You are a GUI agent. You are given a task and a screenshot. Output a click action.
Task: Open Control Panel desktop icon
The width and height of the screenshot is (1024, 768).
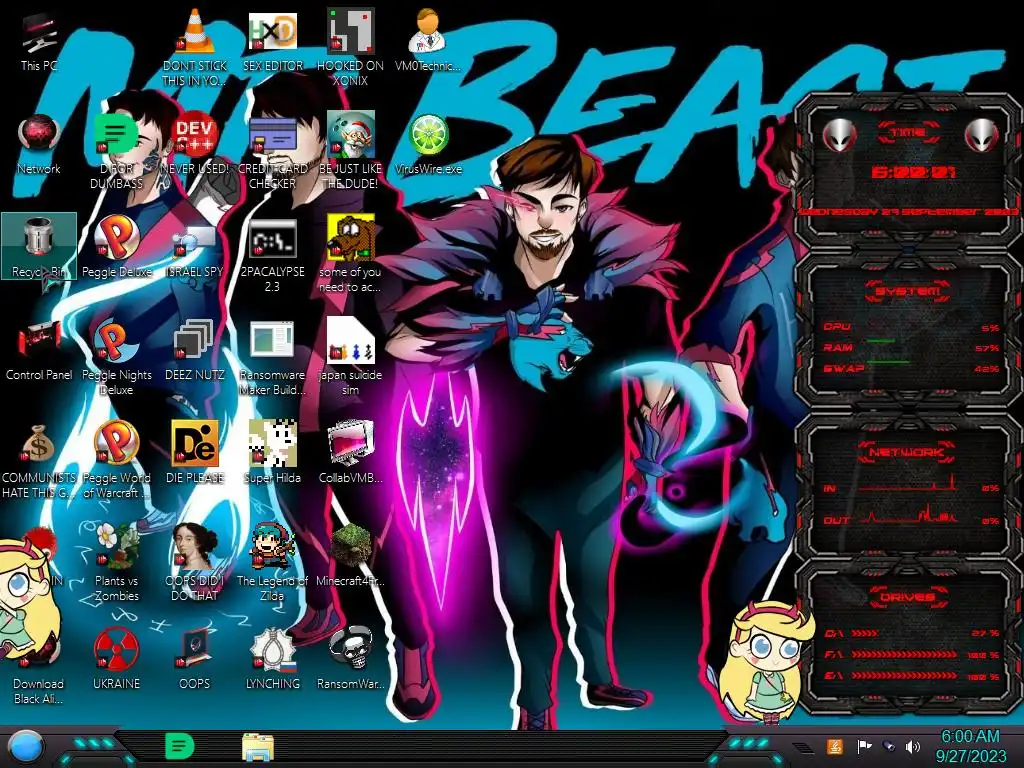click(39, 350)
